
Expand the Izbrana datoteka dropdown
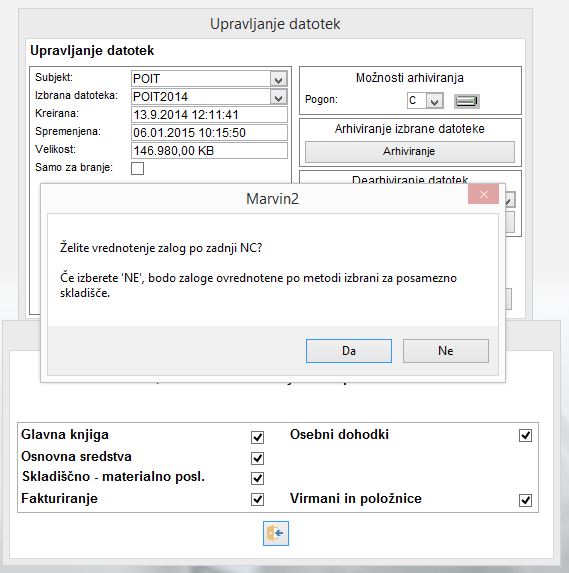278,97
